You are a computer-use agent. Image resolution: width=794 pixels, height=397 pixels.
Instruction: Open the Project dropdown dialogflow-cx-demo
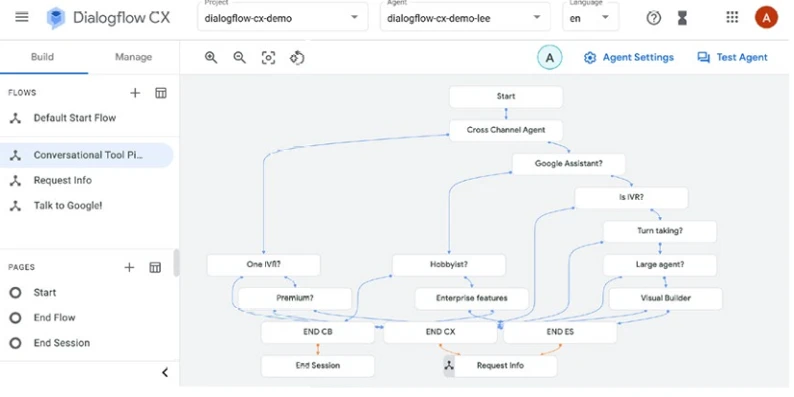(x=283, y=18)
